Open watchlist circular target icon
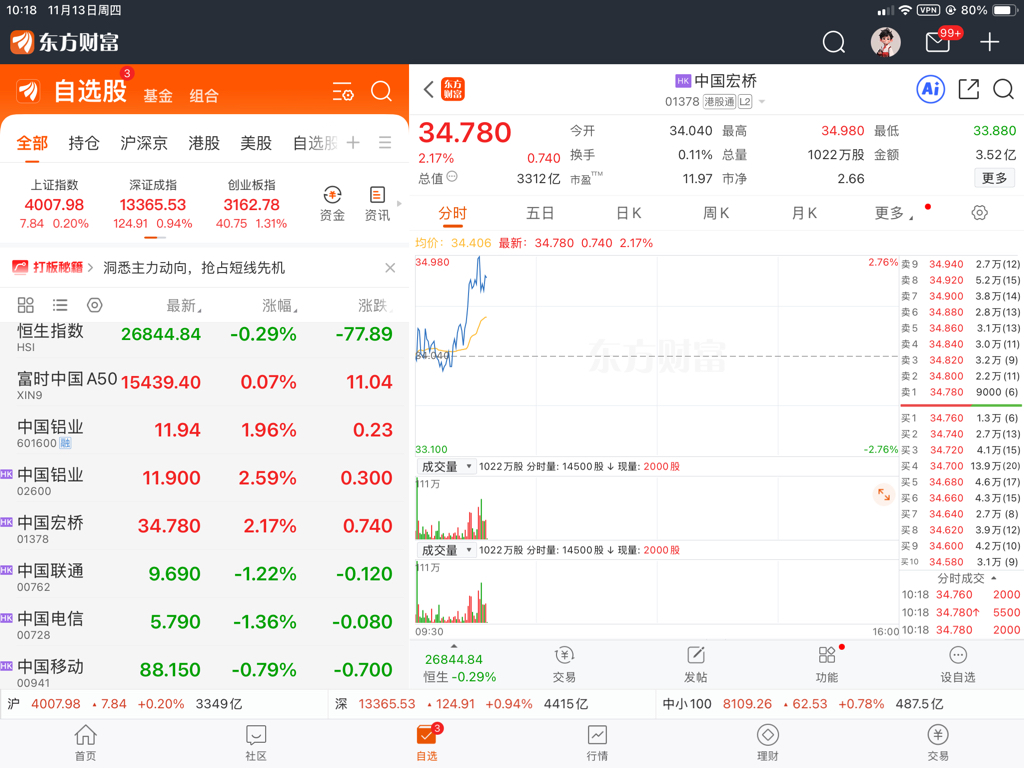This screenshot has width=1024, height=768. coord(95,305)
